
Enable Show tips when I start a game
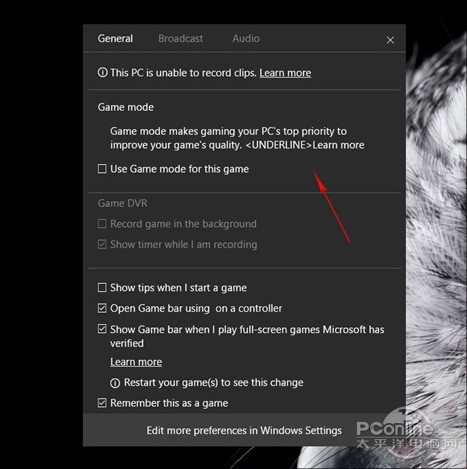(102, 287)
